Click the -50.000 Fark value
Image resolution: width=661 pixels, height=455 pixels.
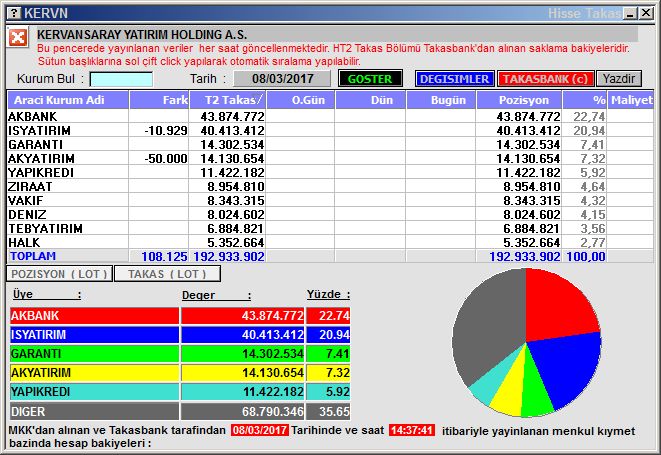point(166,159)
